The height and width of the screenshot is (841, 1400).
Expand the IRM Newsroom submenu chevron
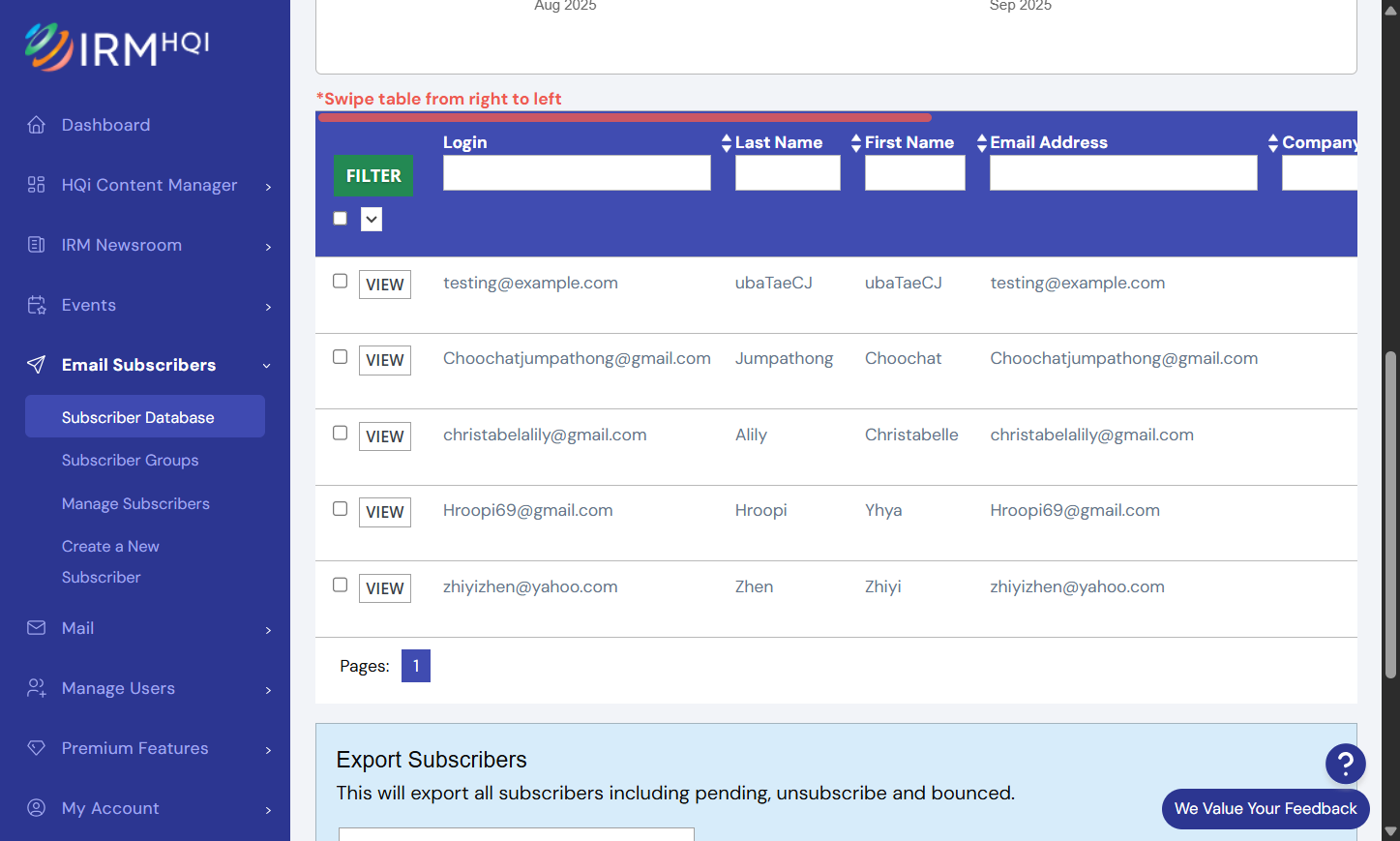268,247
